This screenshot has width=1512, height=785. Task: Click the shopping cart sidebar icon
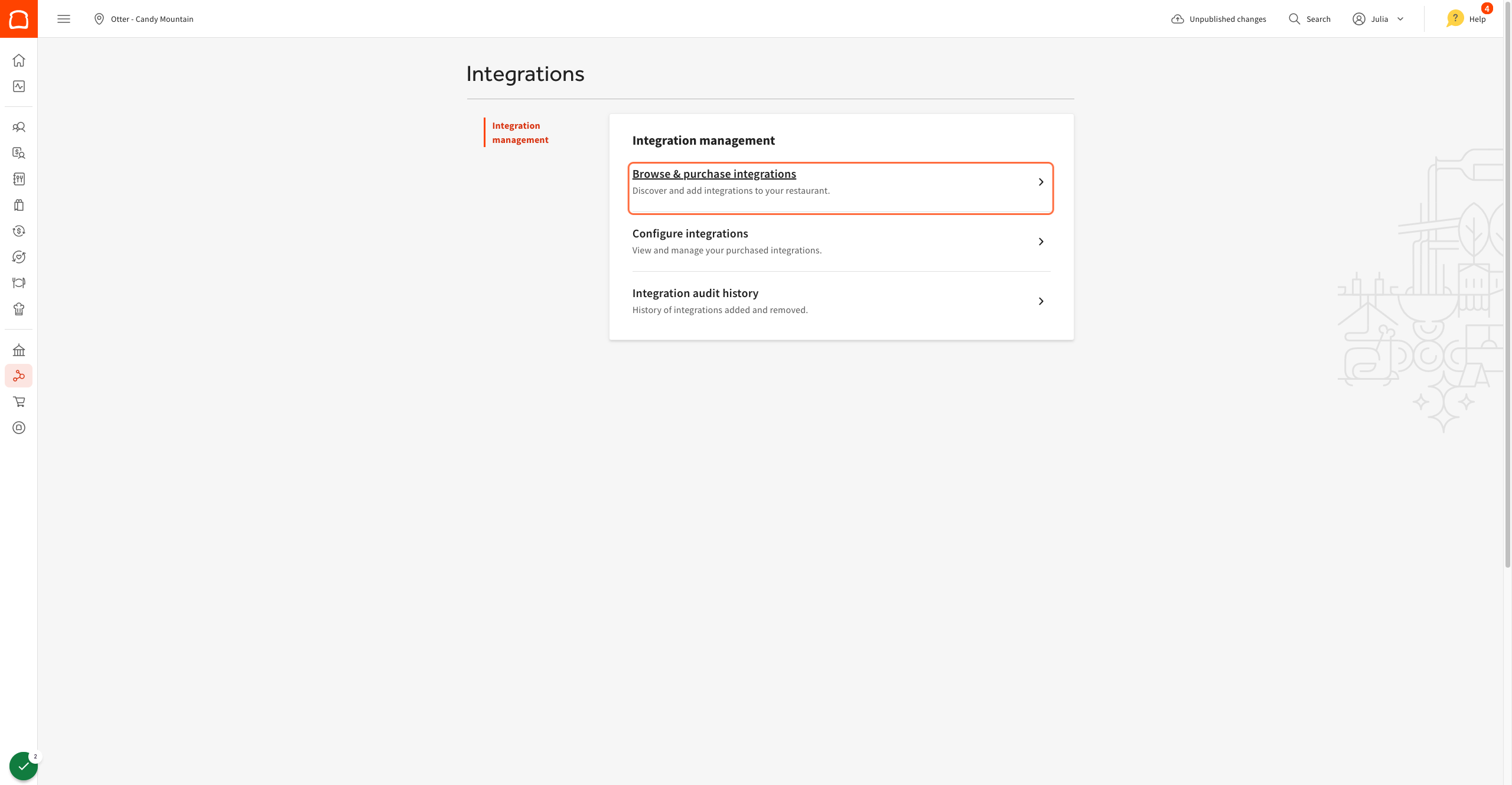pyautogui.click(x=19, y=402)
